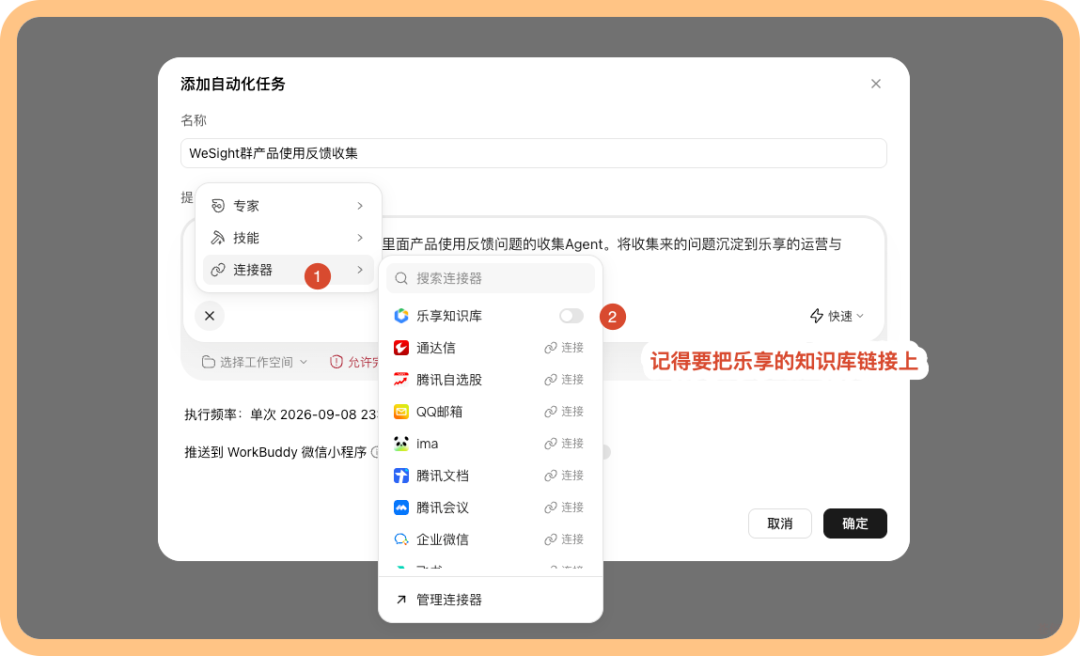Select the 专家 menu entry
Screen dimensions: 1080x656
[x=288, y=205]
